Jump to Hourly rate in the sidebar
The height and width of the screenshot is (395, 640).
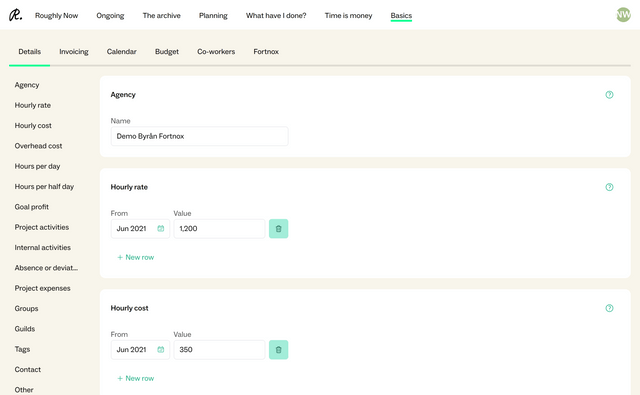click(33, 105)
